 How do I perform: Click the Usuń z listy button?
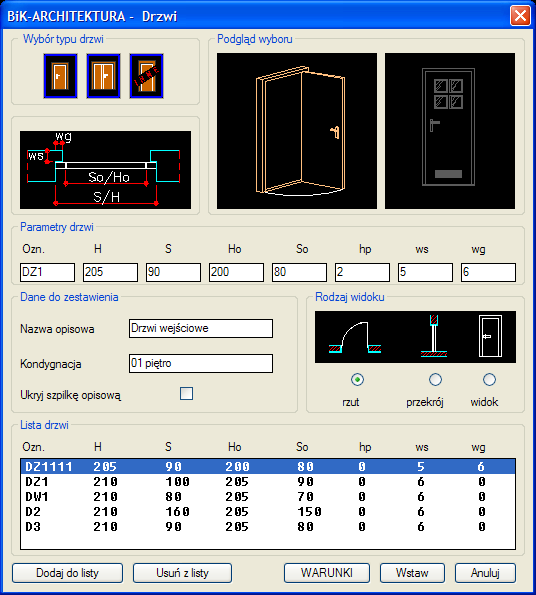182,573
